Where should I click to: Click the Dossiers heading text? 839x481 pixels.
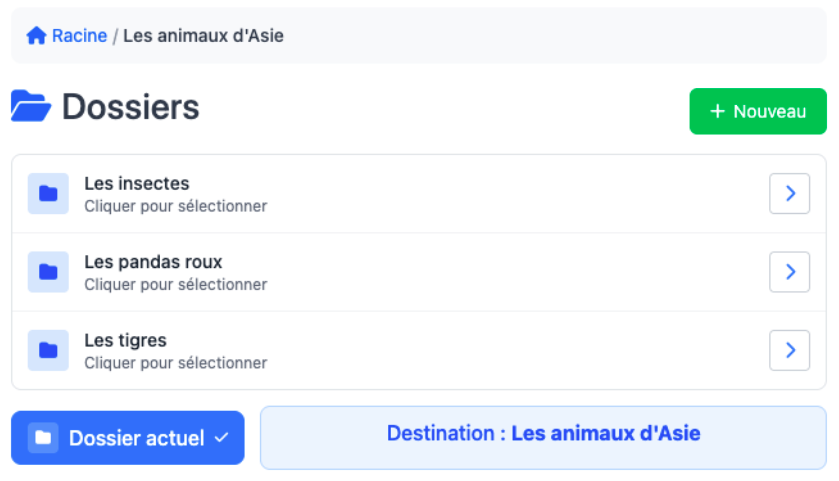pyautogui.click(x=131, y=107)
